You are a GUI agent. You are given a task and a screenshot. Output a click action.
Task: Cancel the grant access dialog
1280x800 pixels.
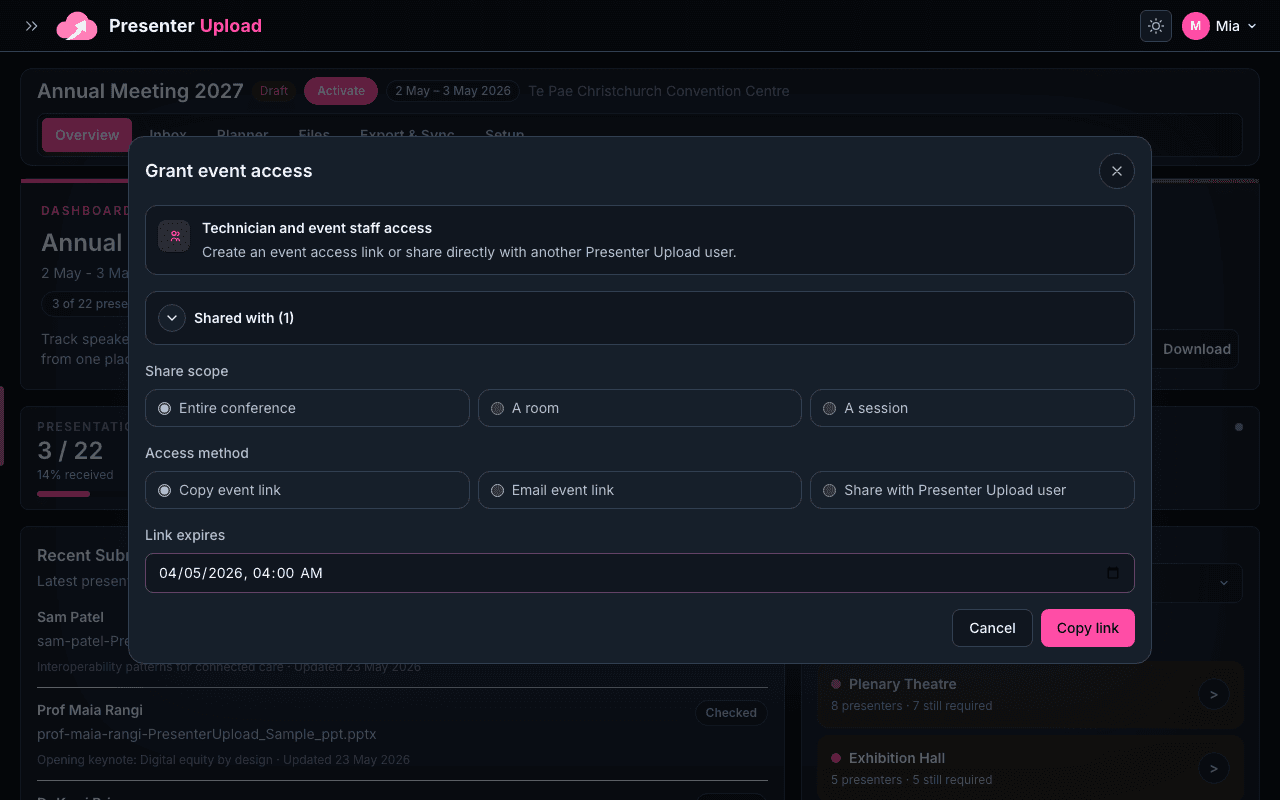tap(992, 628)
